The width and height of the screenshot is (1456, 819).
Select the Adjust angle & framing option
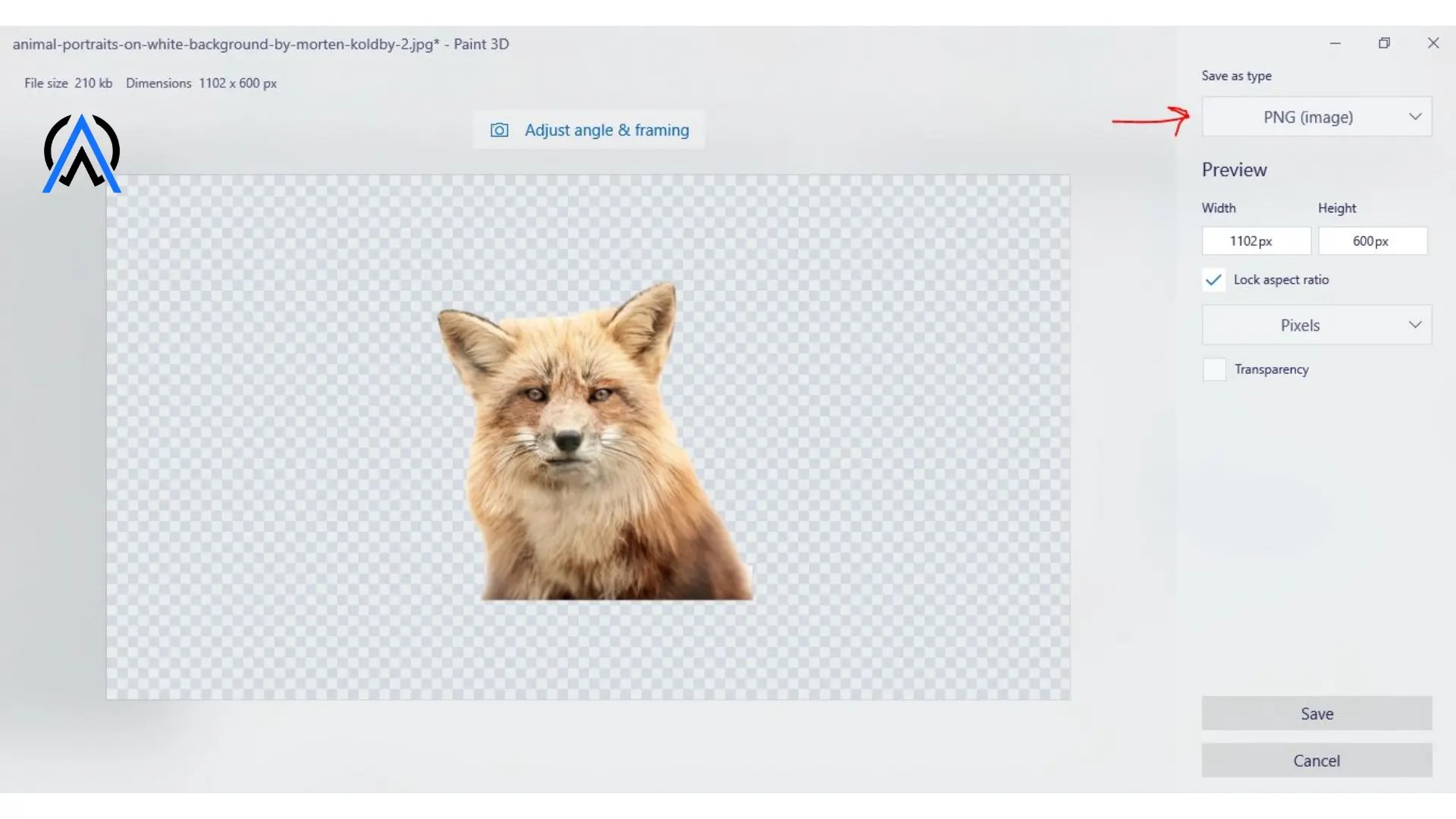pyautogui.click(x=607, y=130)
